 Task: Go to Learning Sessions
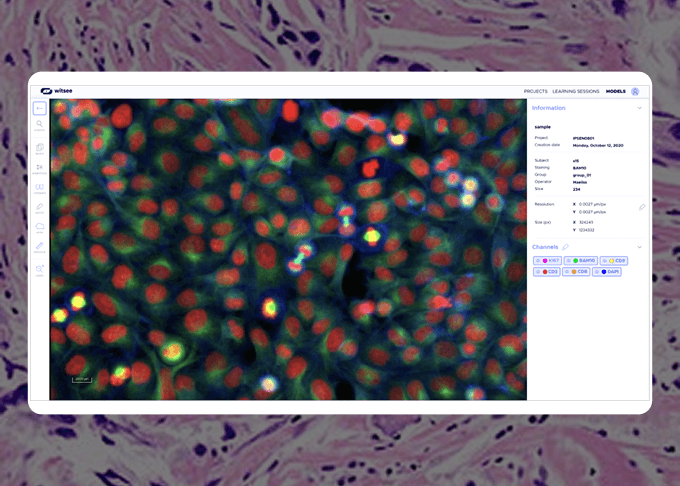[x=575, y=91]
